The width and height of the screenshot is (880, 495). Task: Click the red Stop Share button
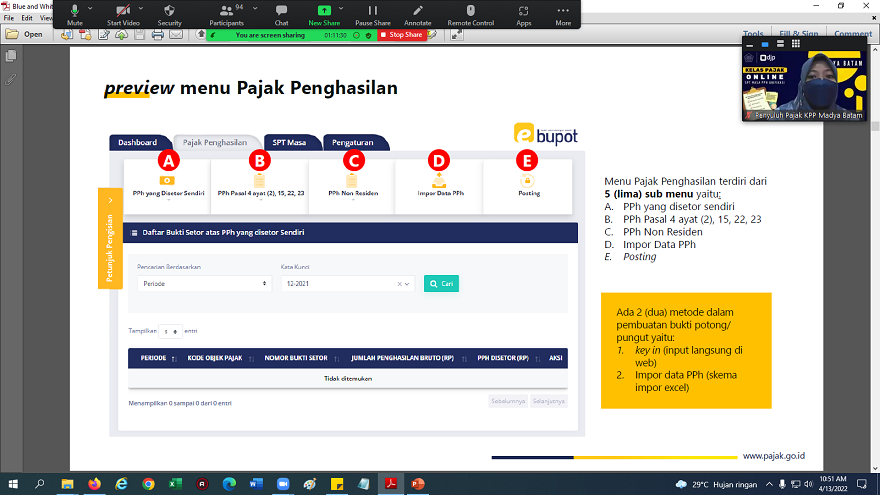click(401, 35)
